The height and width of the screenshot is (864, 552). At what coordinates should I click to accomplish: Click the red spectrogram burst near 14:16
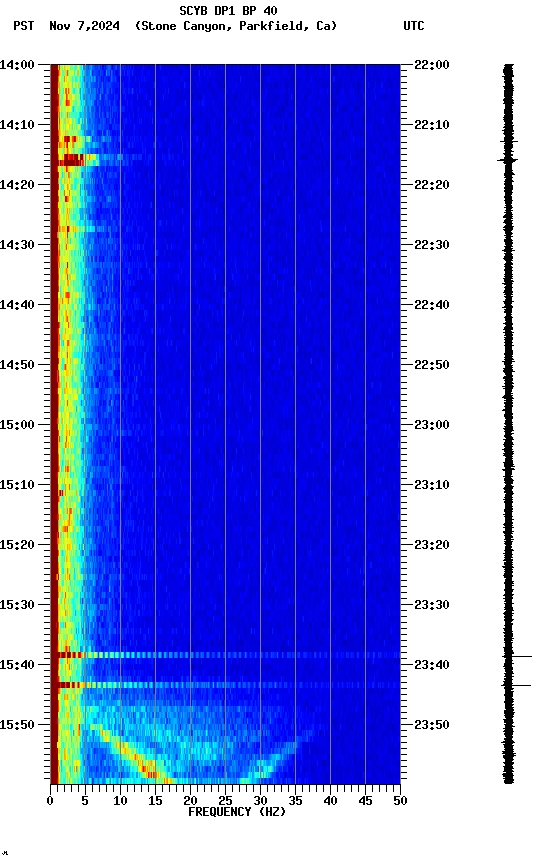[x=72, y=160]
